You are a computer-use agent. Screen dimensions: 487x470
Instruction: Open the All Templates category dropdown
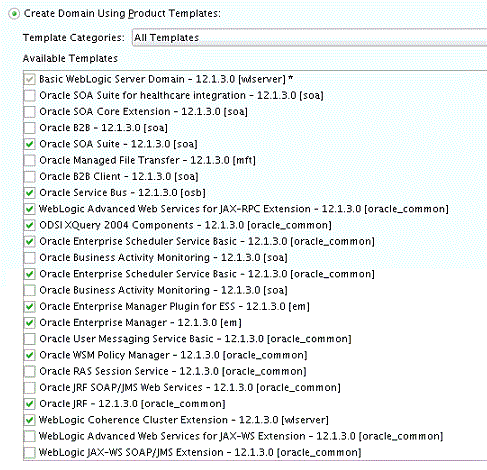[310, 37]
